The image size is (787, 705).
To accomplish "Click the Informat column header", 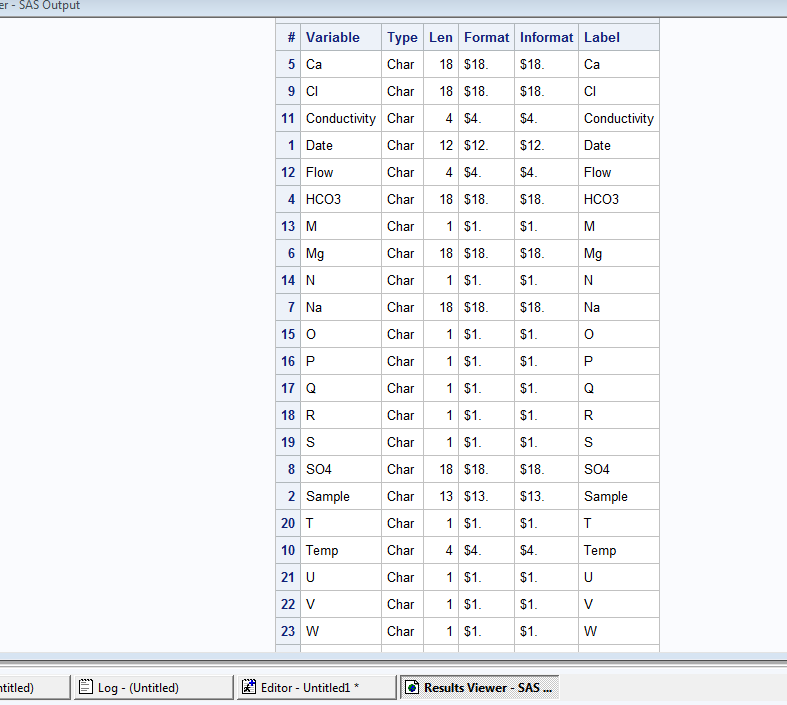I will [546, 37].
